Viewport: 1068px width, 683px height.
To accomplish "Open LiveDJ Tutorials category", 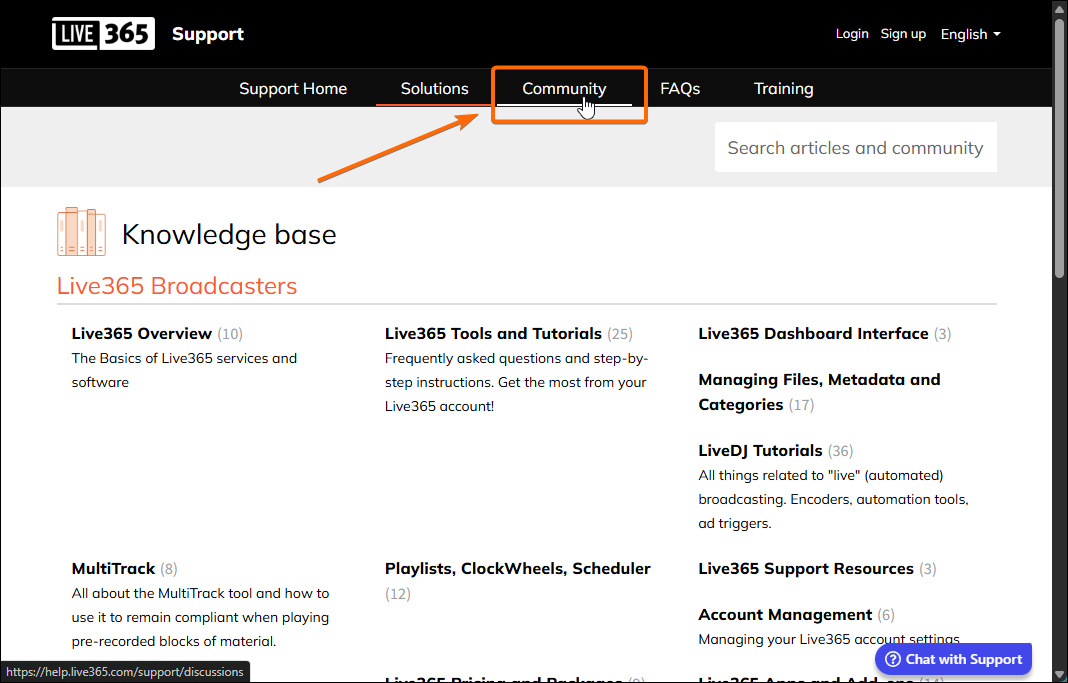I will [x=760, y=451].
